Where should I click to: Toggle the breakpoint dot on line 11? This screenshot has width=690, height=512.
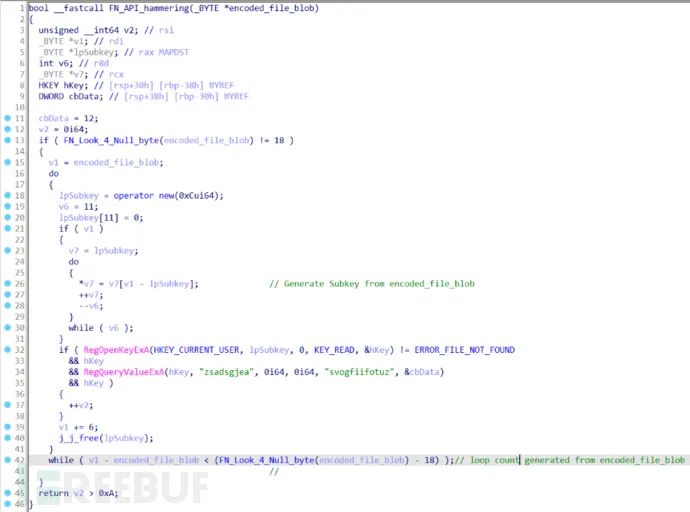(7, 118)
